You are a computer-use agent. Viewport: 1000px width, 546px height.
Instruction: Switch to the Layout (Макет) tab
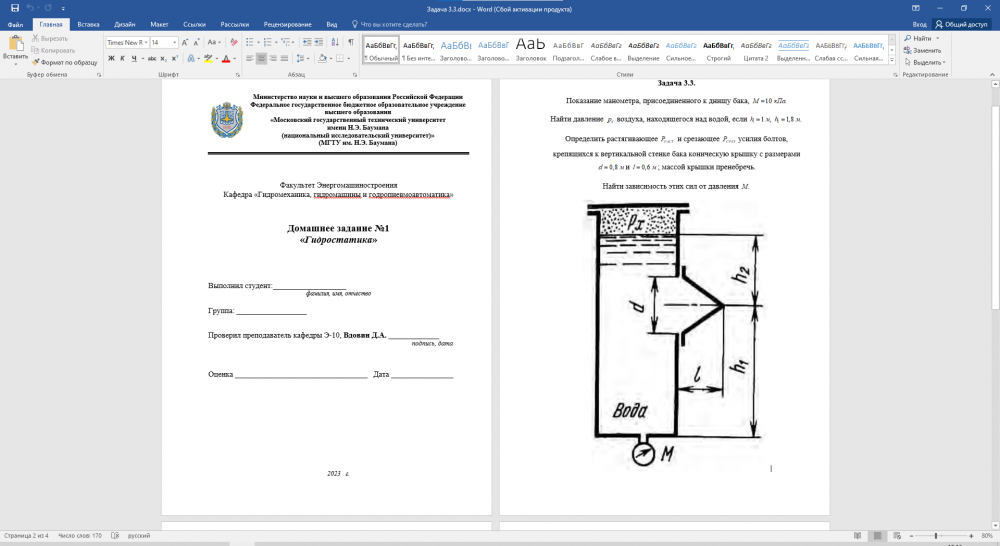(159, 24)
